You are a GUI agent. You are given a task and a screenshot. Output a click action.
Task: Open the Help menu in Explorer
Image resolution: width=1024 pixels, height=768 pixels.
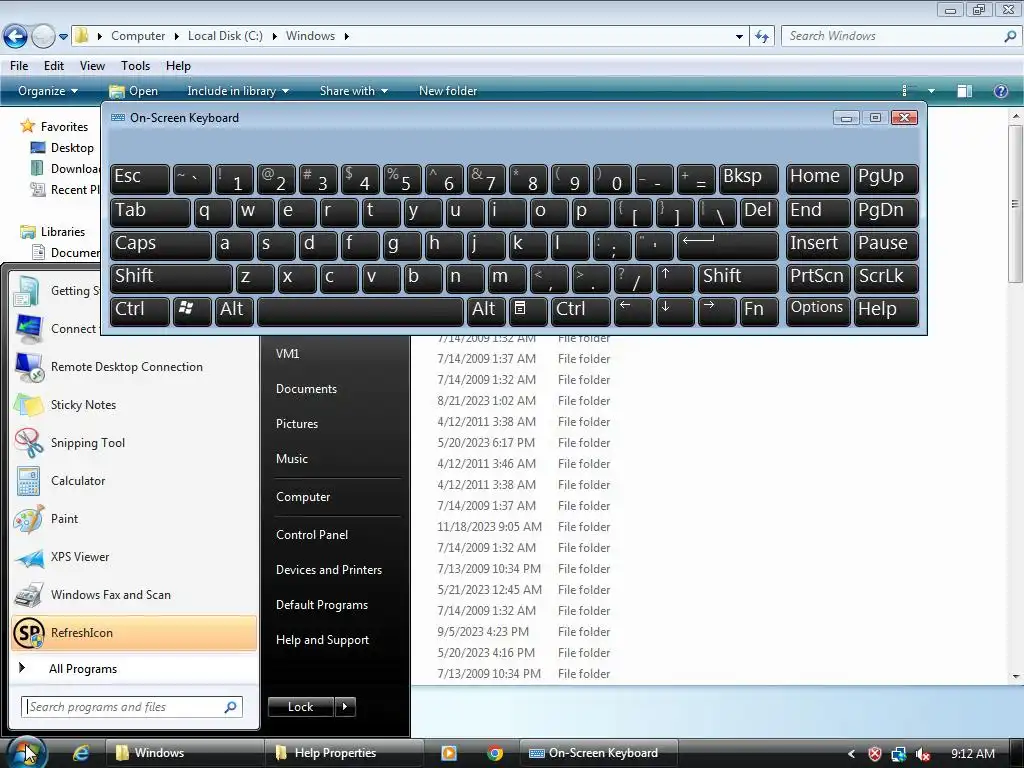click(x=178, y=66)
